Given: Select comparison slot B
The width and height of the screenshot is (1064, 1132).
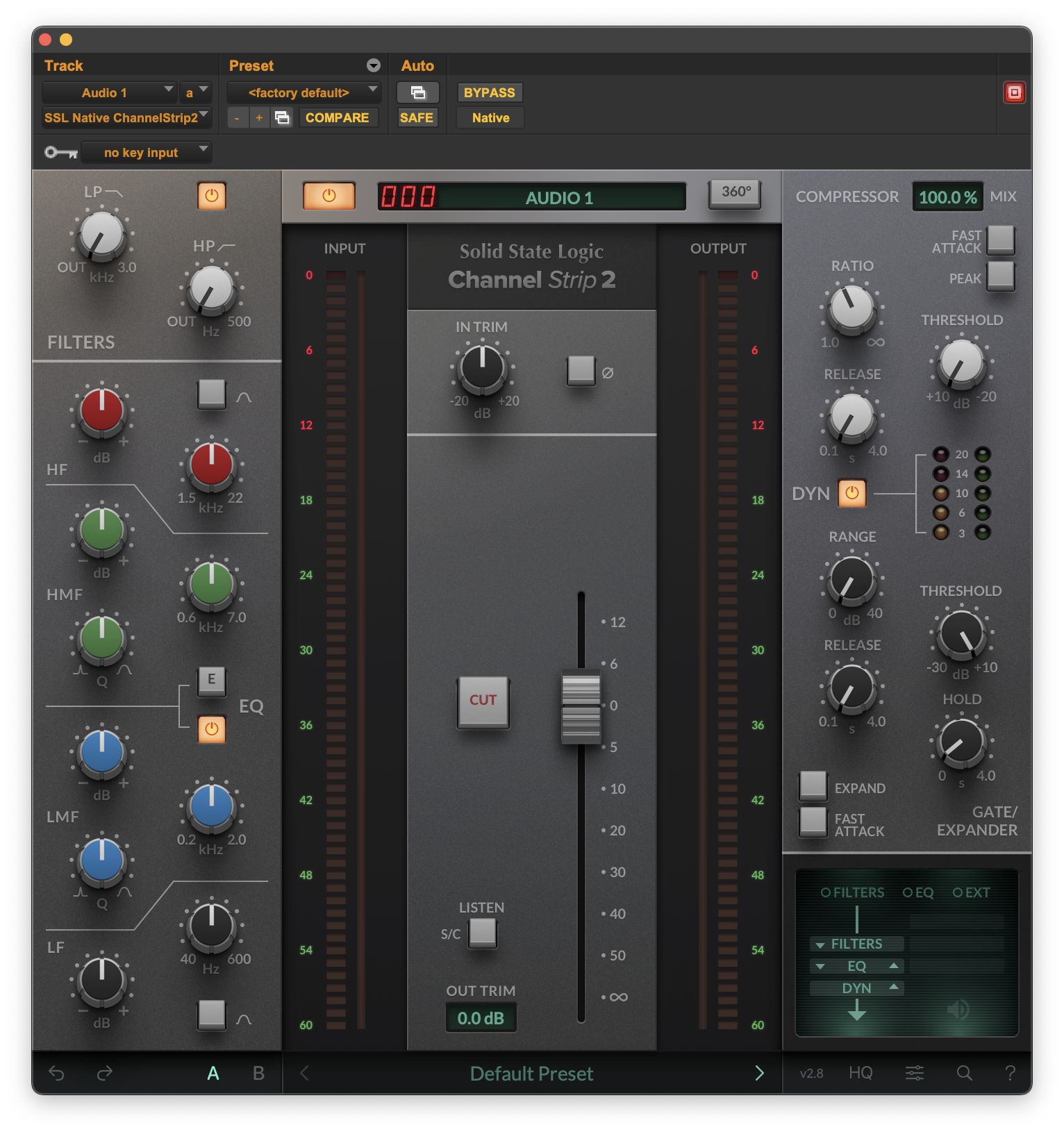Looking at the screenshot, I should [258, 1073].
